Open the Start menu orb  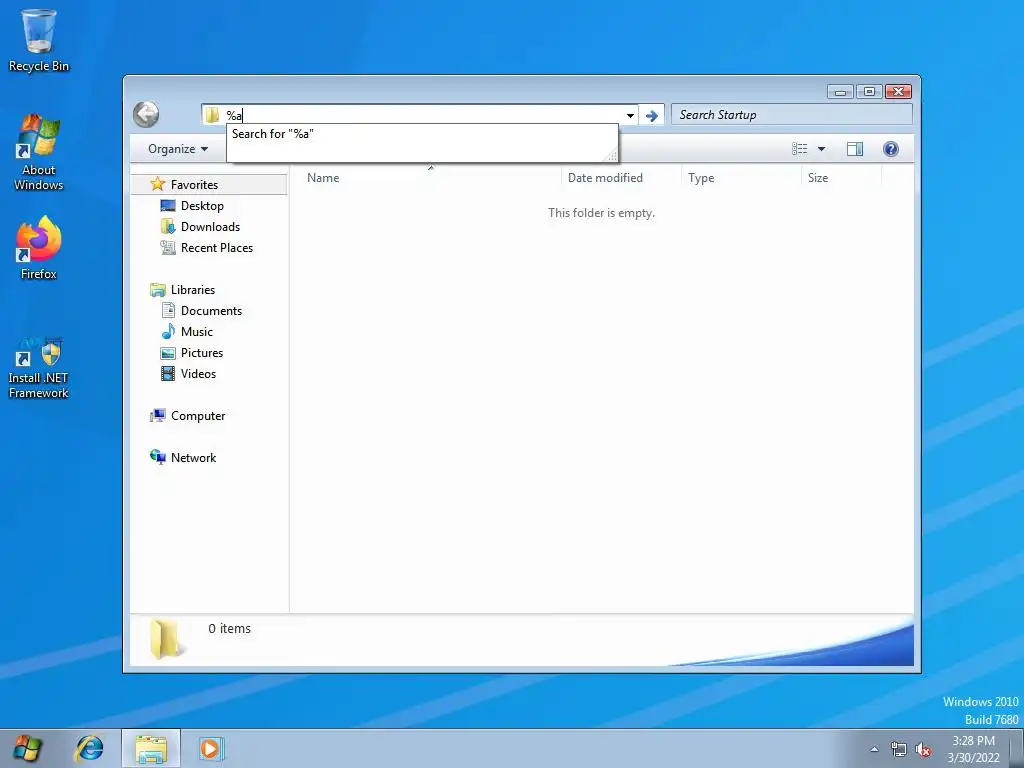[27, 748]
